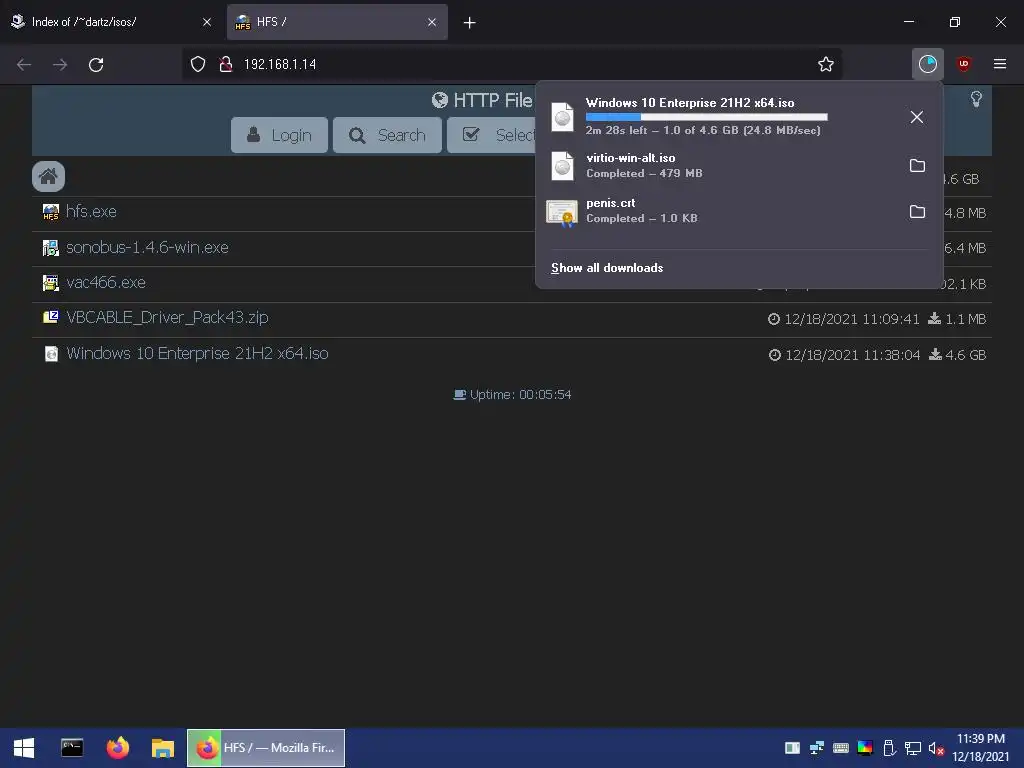This screenshot has width=1024, height=768.
Task: Cancel the Windows 10 Enterprise ISO download
Action: coord(917,117)
